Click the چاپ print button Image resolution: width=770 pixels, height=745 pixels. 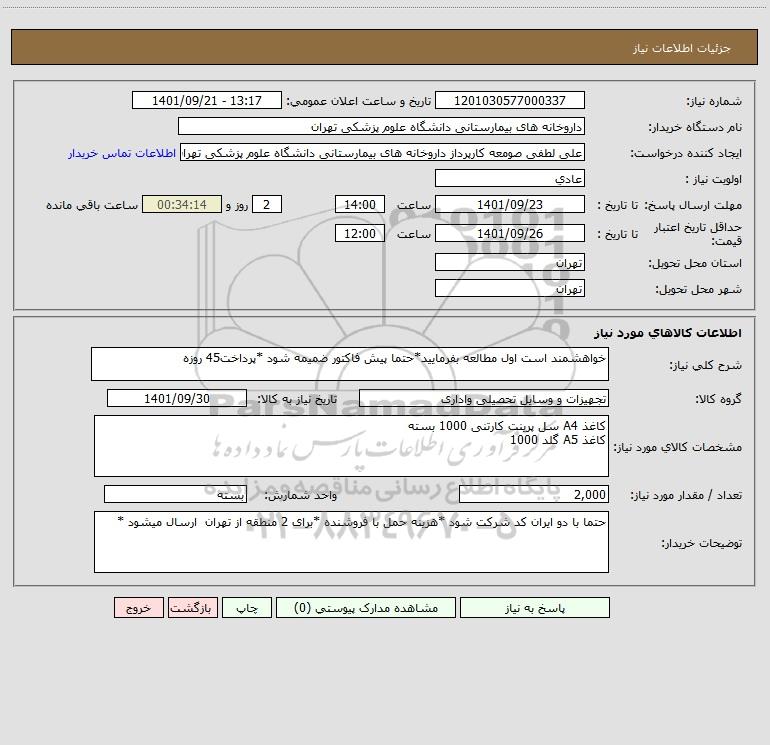[x=247, y=608]
